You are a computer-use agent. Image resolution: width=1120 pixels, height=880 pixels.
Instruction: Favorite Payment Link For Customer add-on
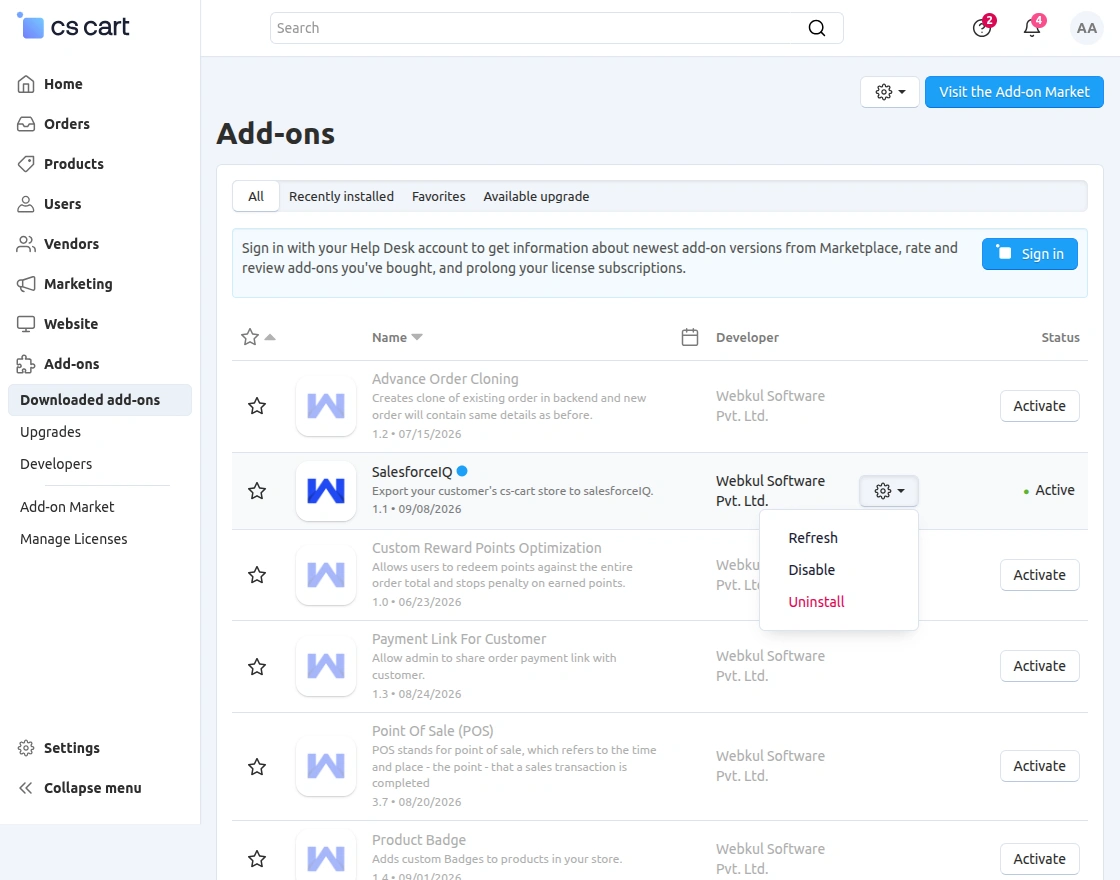(x=257, y=667)
